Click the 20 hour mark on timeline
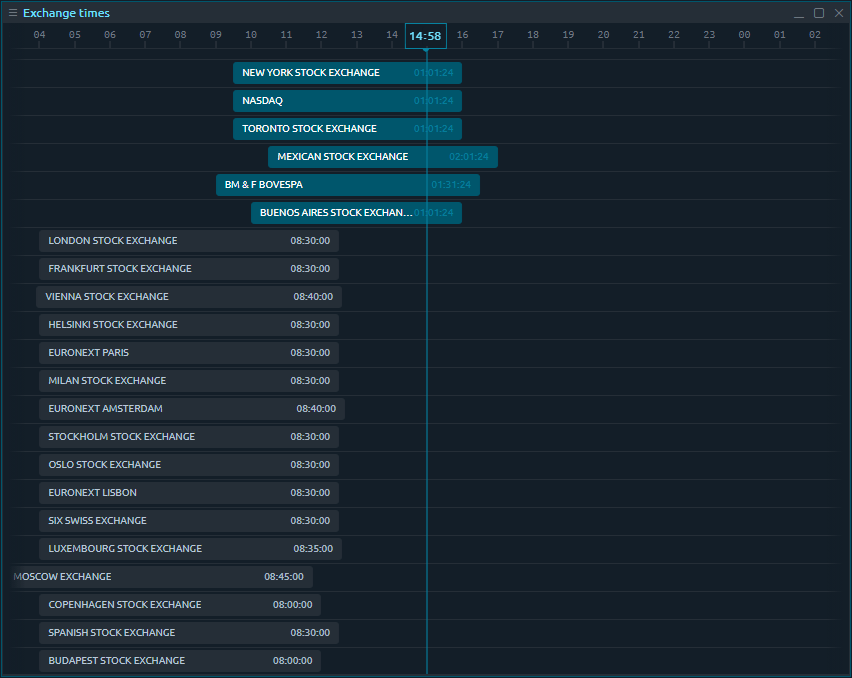This screenshot has height=678, width=852. coord(603,35)
